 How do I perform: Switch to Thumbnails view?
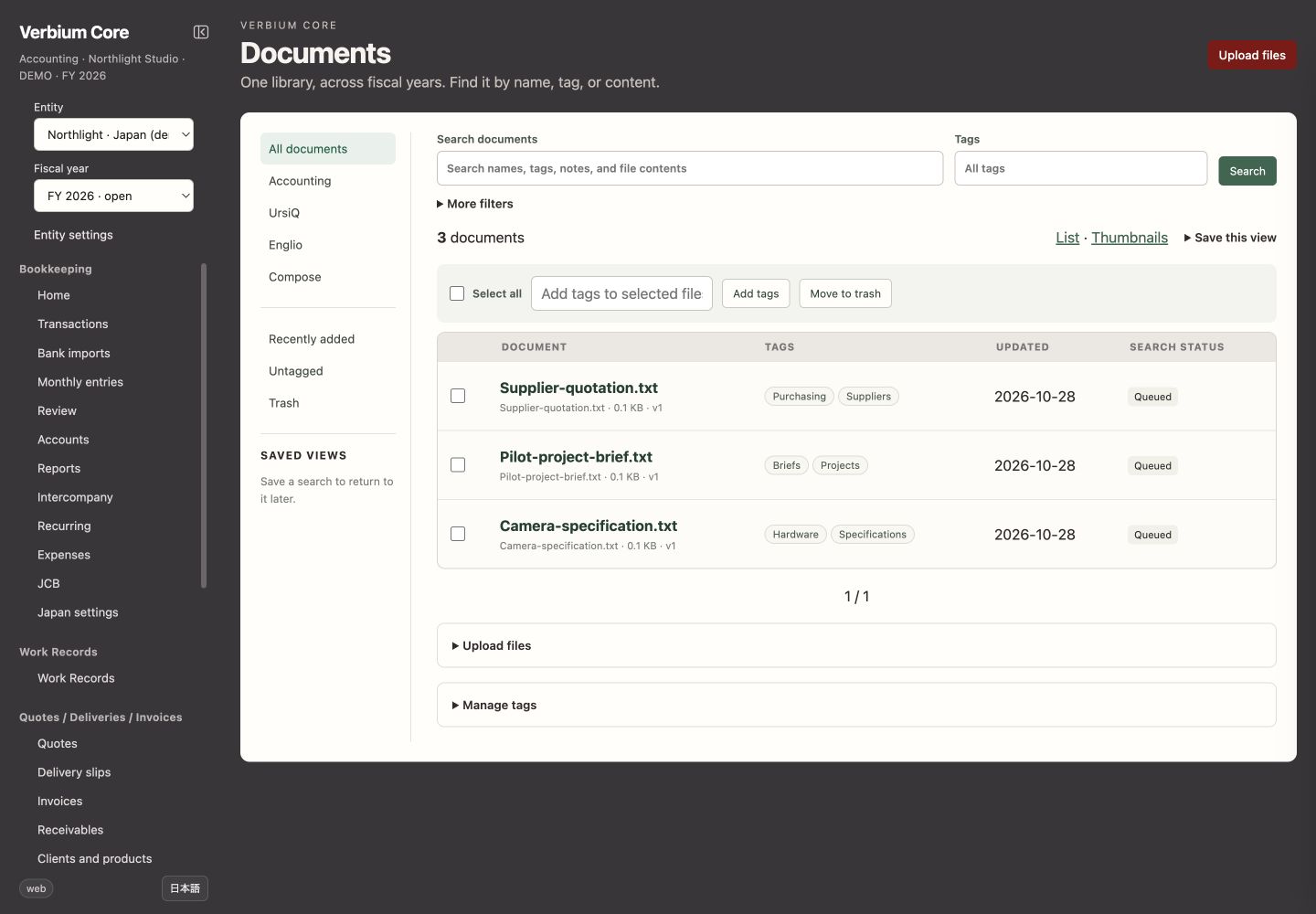click(x=1130, y=238)
